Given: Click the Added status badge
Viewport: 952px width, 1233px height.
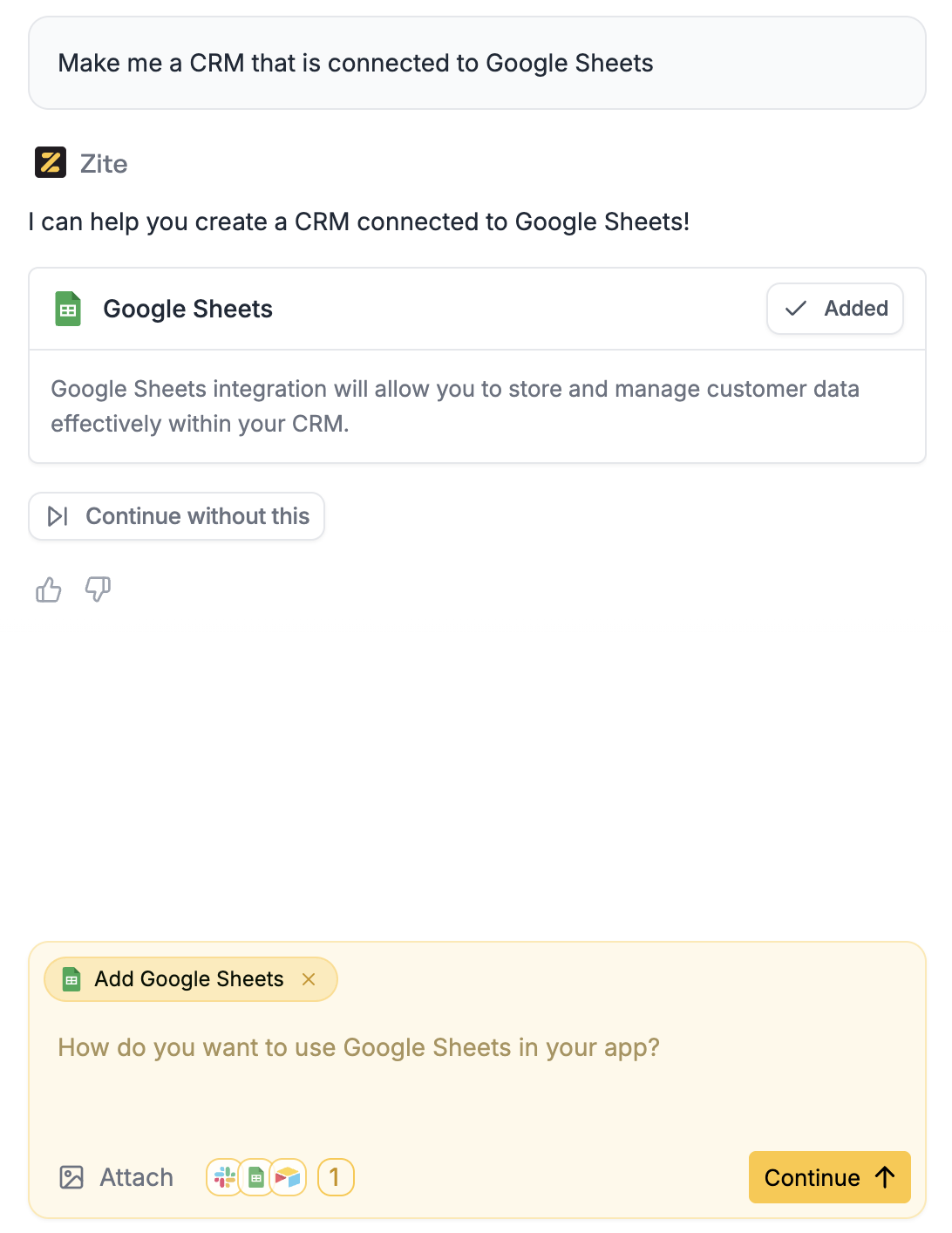Looking at the screenshot, I should pos(834,308).
